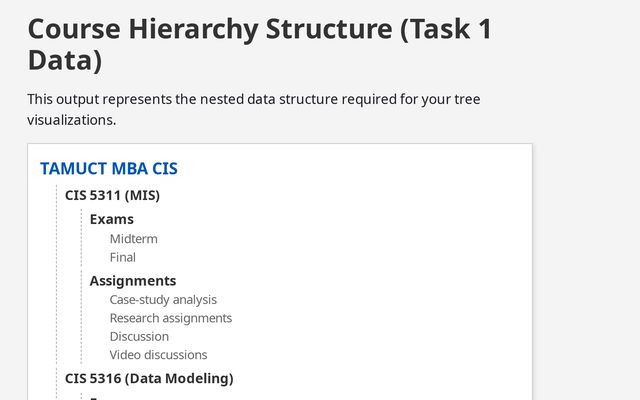The width and height of the screenshot is (640, 400).
Task: Open the CIS 5316 (Data Modeling) node
Action: [148, 378]
